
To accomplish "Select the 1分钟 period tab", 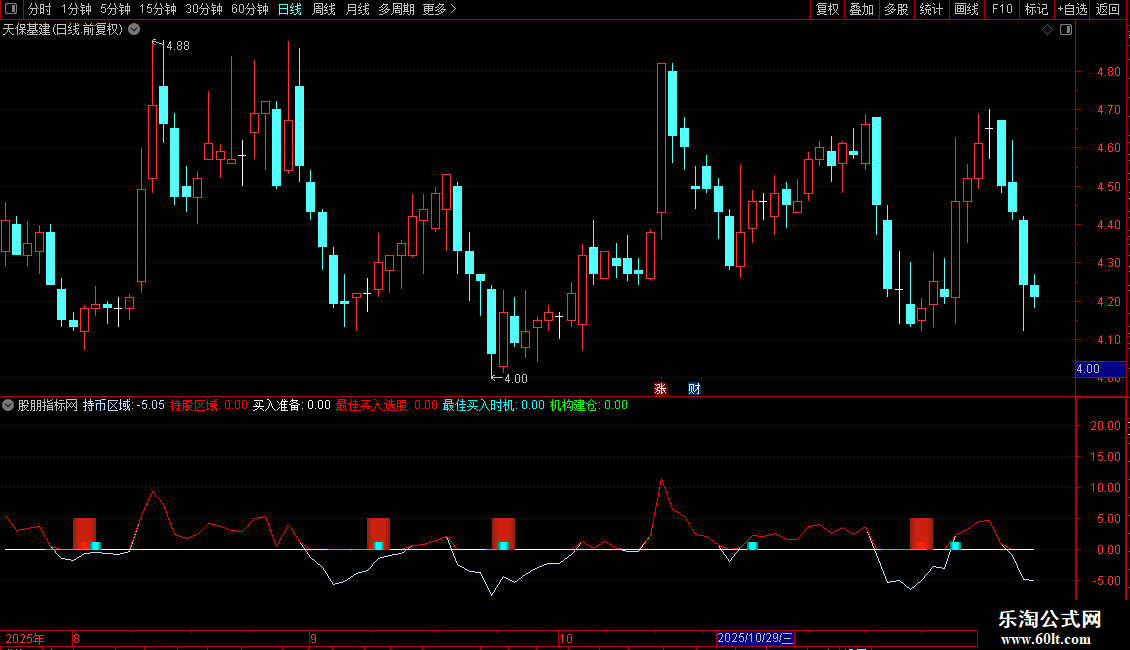I will coord(76,9).
